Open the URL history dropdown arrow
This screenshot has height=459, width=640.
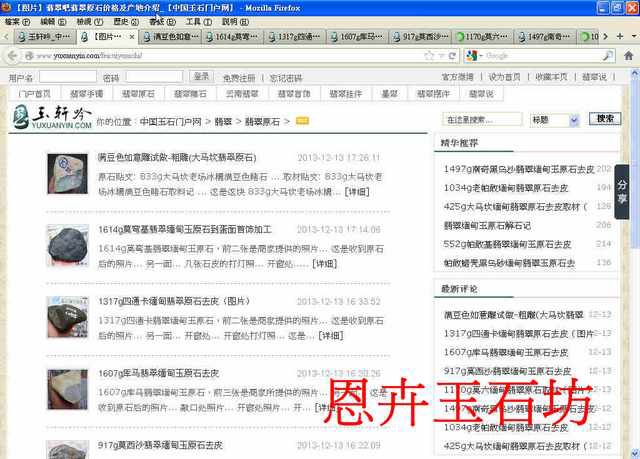coord(441,55)
